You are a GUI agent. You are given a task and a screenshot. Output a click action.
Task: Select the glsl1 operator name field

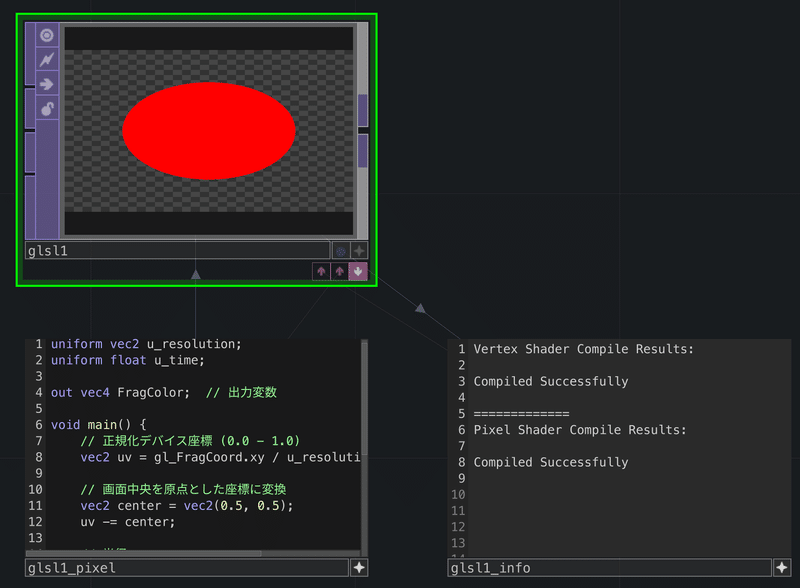pyautogui.click(x=177, y=251)
